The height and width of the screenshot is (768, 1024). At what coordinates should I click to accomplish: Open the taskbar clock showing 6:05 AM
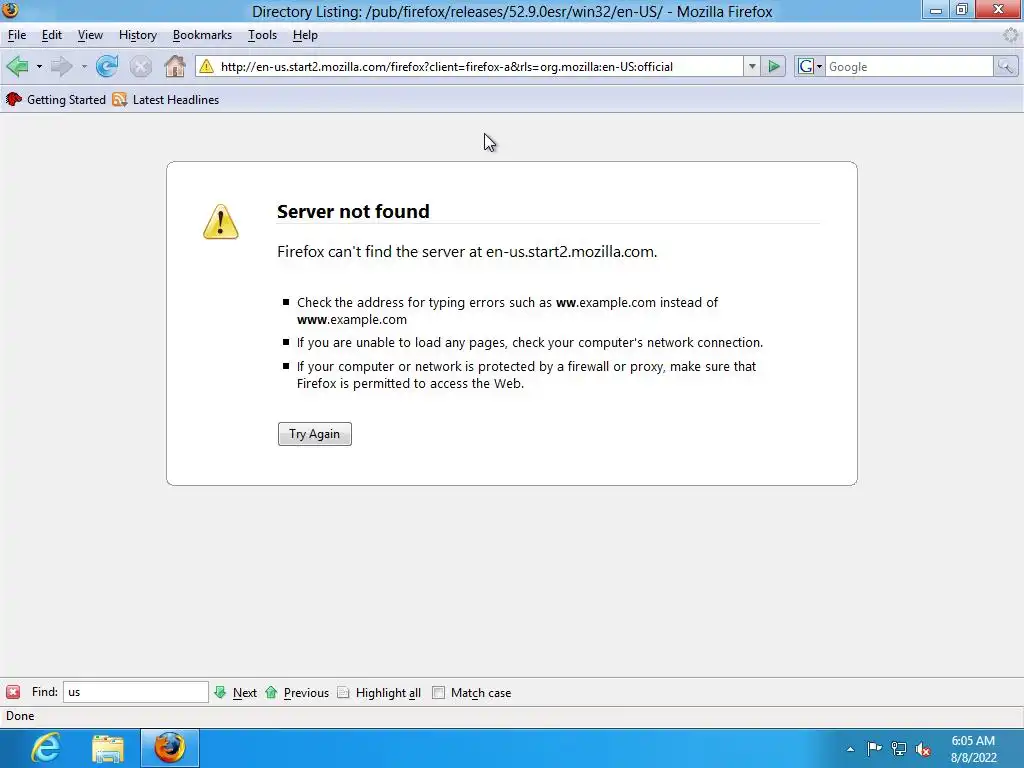click(973, 749)
